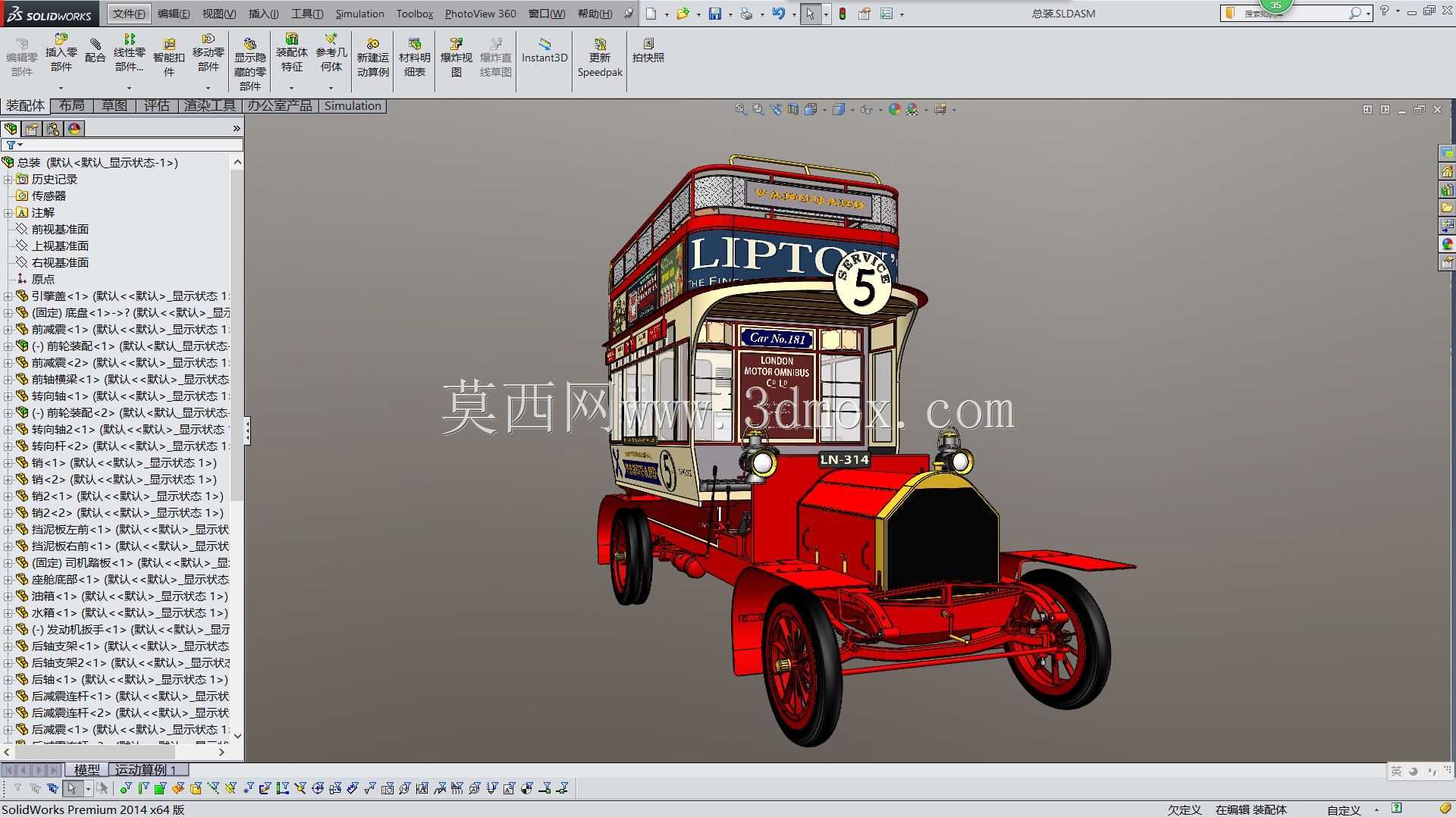Switch to the 草图 tab
The image size is (1456, 817).
115,106
